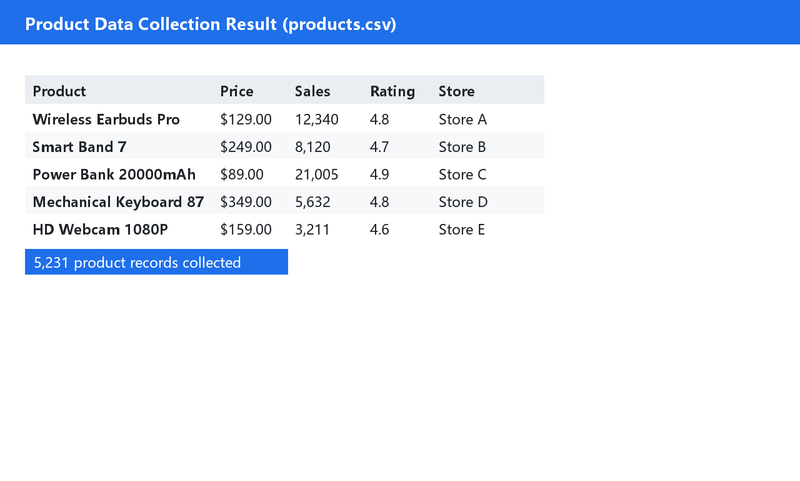Click the Store E cell
This screenshot has width=800, height=481.
click(462, 230)
